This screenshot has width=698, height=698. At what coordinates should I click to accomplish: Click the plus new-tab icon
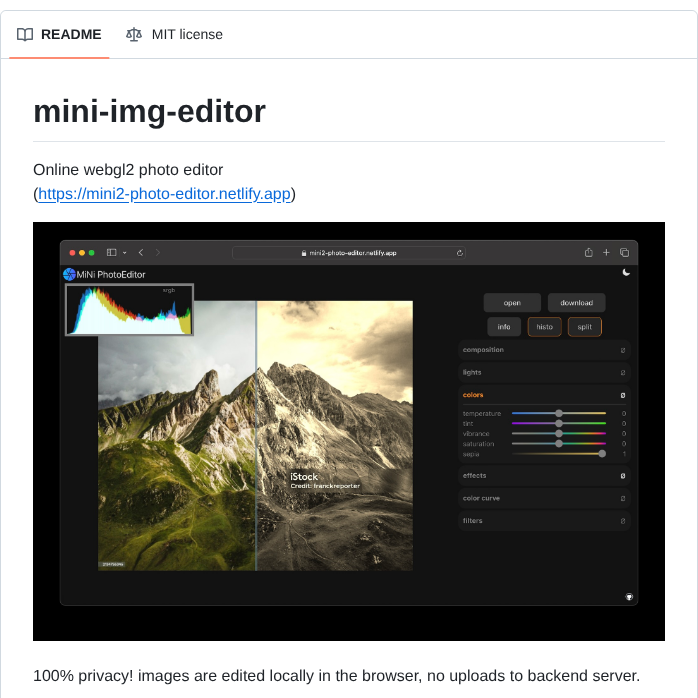[606, 252]
